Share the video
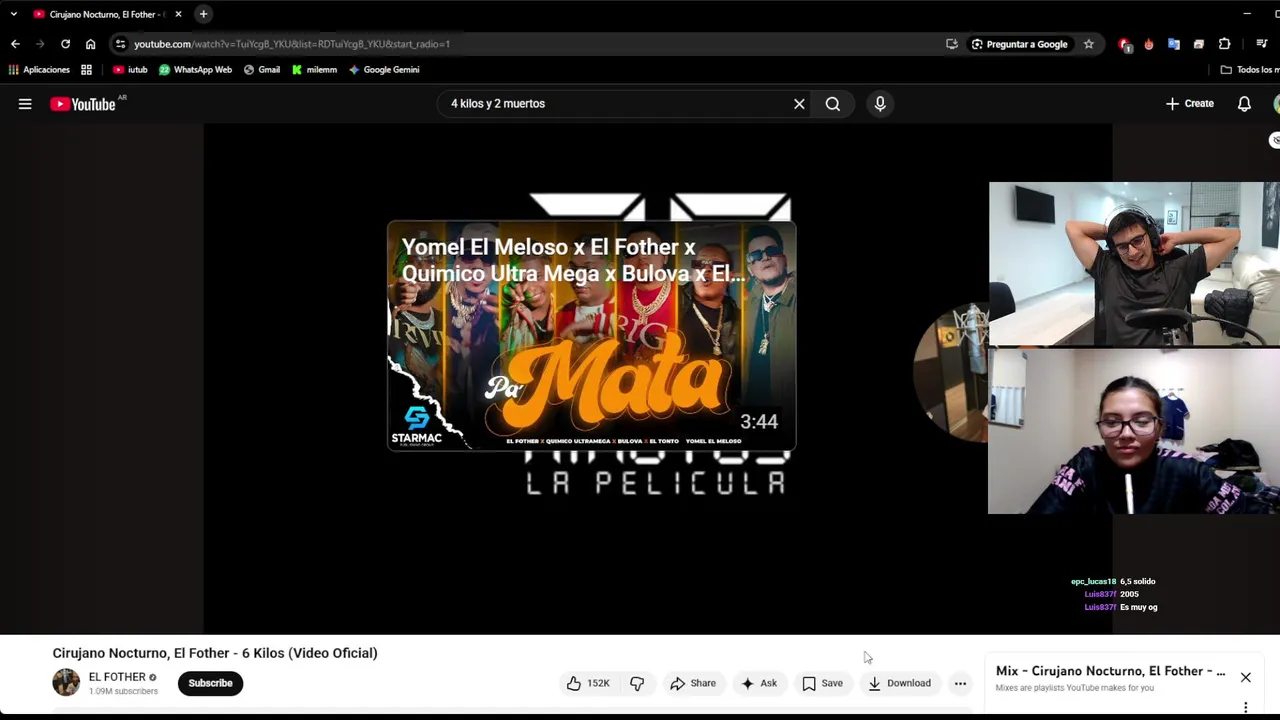 tap(693, 683)
